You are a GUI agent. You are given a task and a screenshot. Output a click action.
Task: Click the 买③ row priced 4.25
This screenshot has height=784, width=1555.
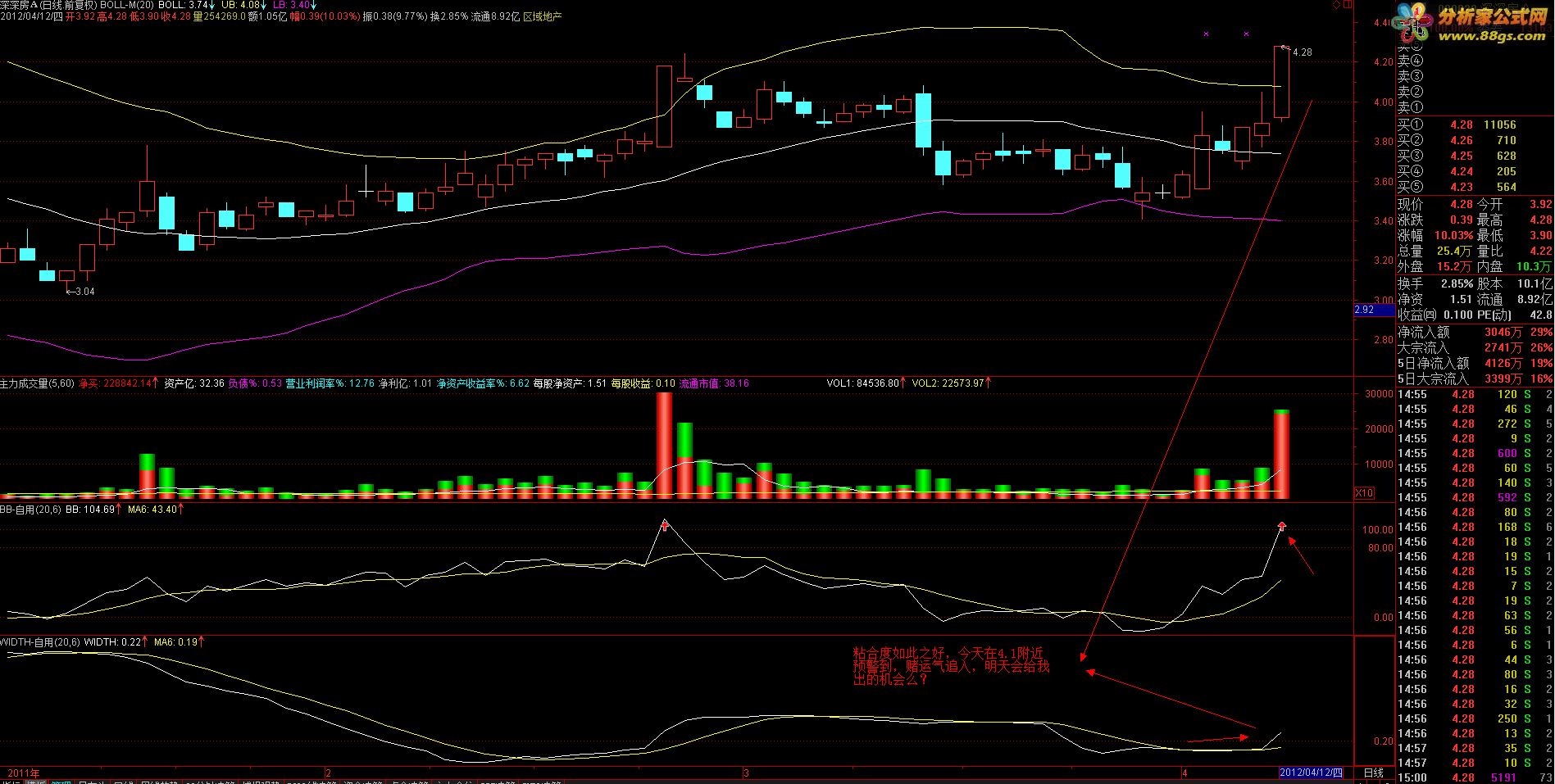[1475, 156]
